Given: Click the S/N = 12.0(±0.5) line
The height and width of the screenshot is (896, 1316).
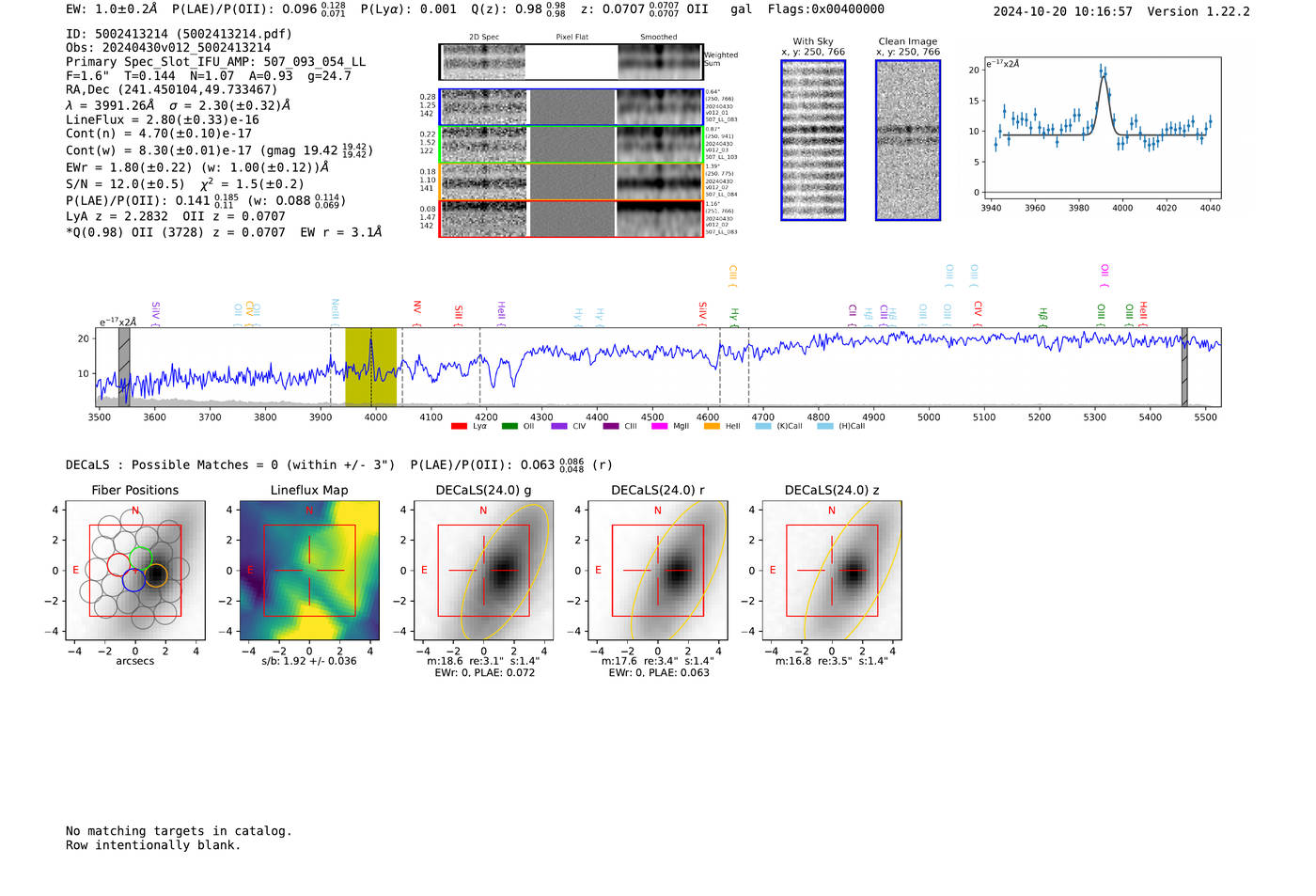Looking at the screenshot, I should [x=126, y=183].
